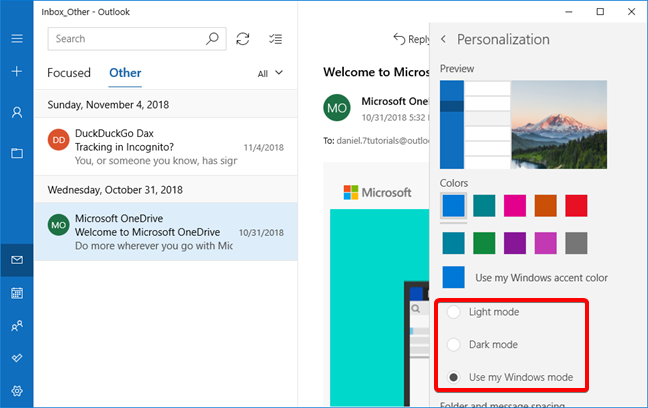Open the Folders icon in sidebar
Screen dimensions: 648x408
pos(17,153)
